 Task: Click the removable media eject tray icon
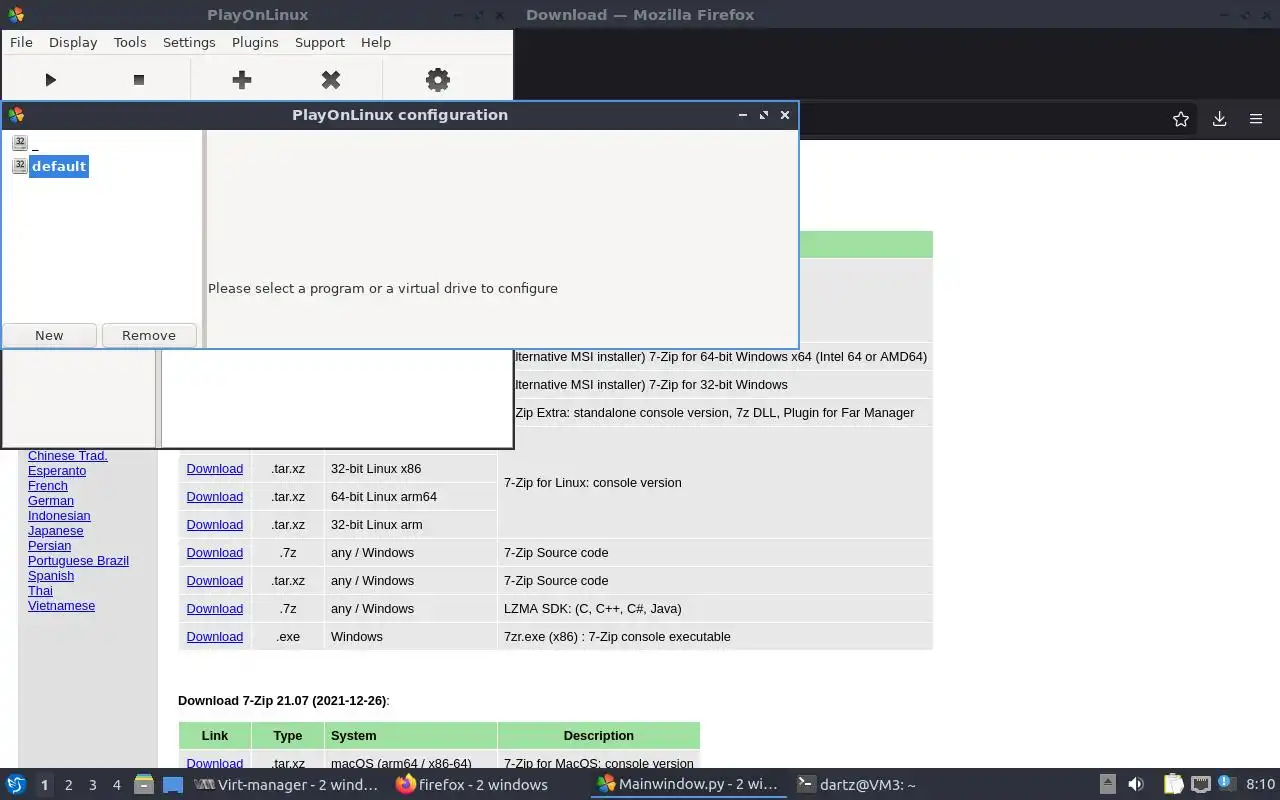point(1108,785)
